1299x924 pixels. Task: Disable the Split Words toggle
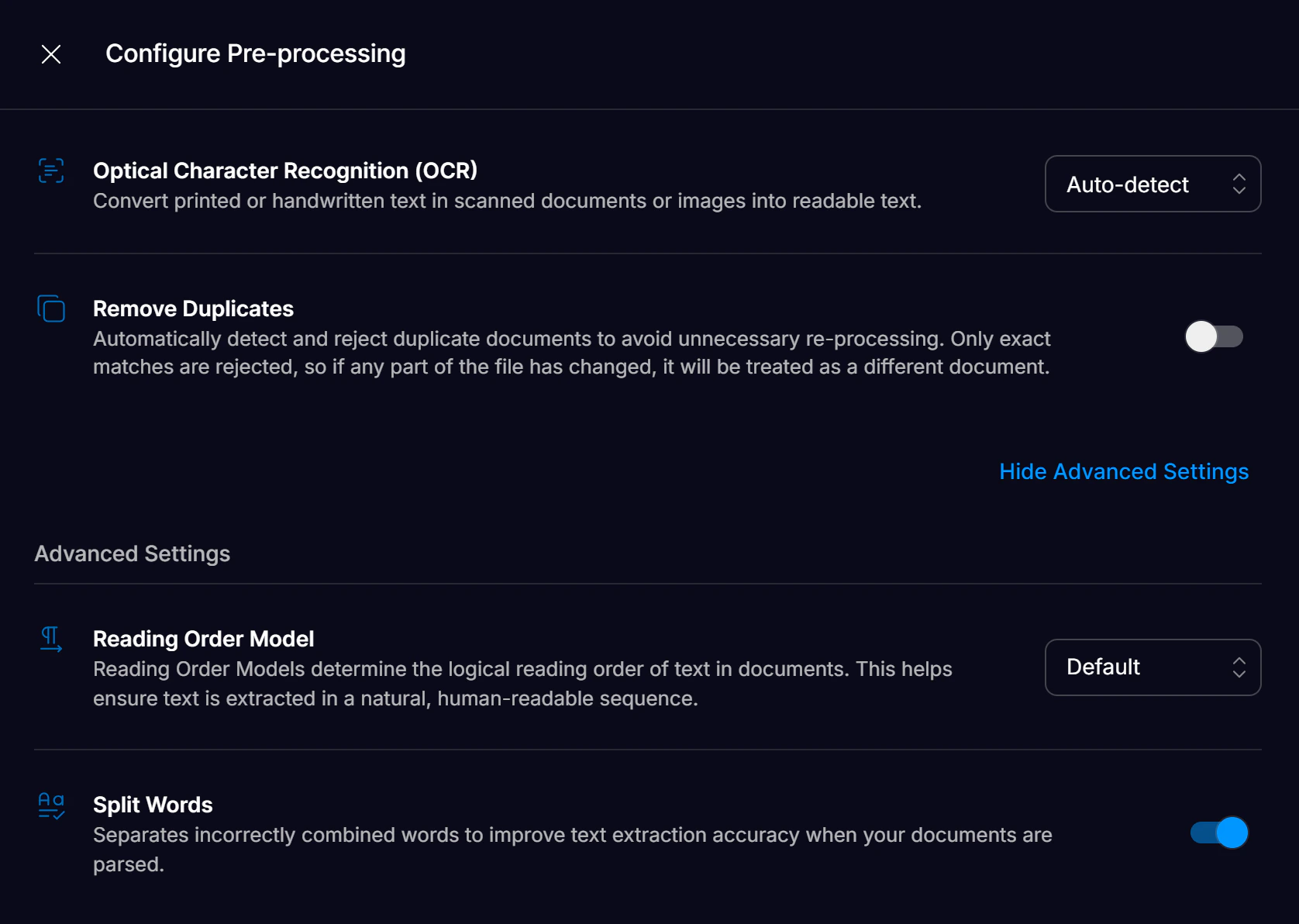coord(1220,833)
